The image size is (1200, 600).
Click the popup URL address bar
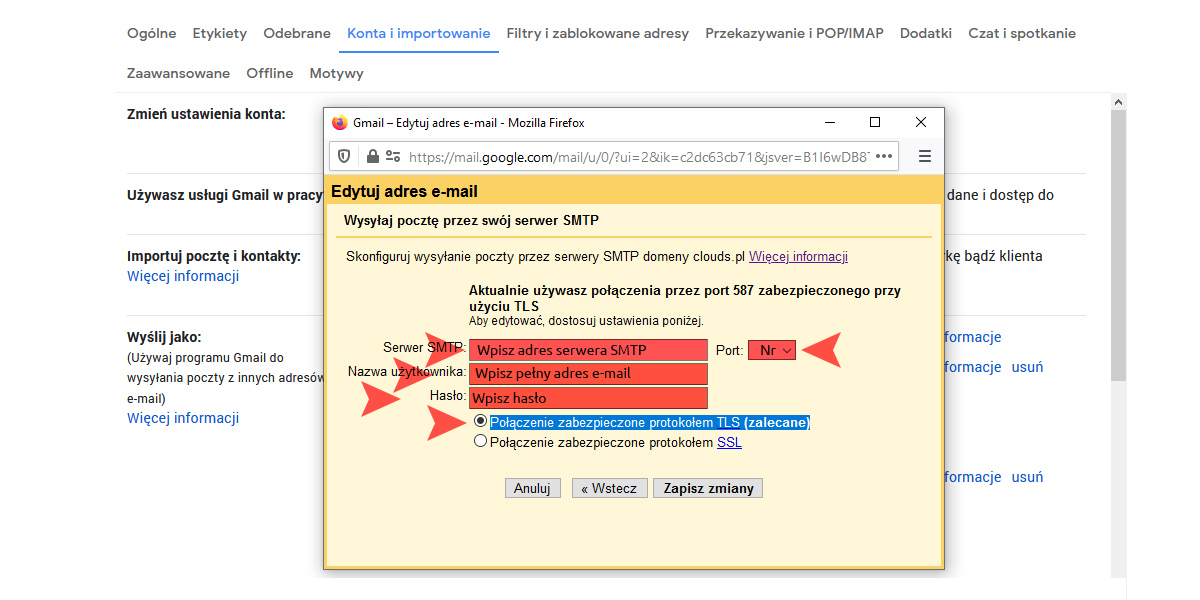coord(637,157)
